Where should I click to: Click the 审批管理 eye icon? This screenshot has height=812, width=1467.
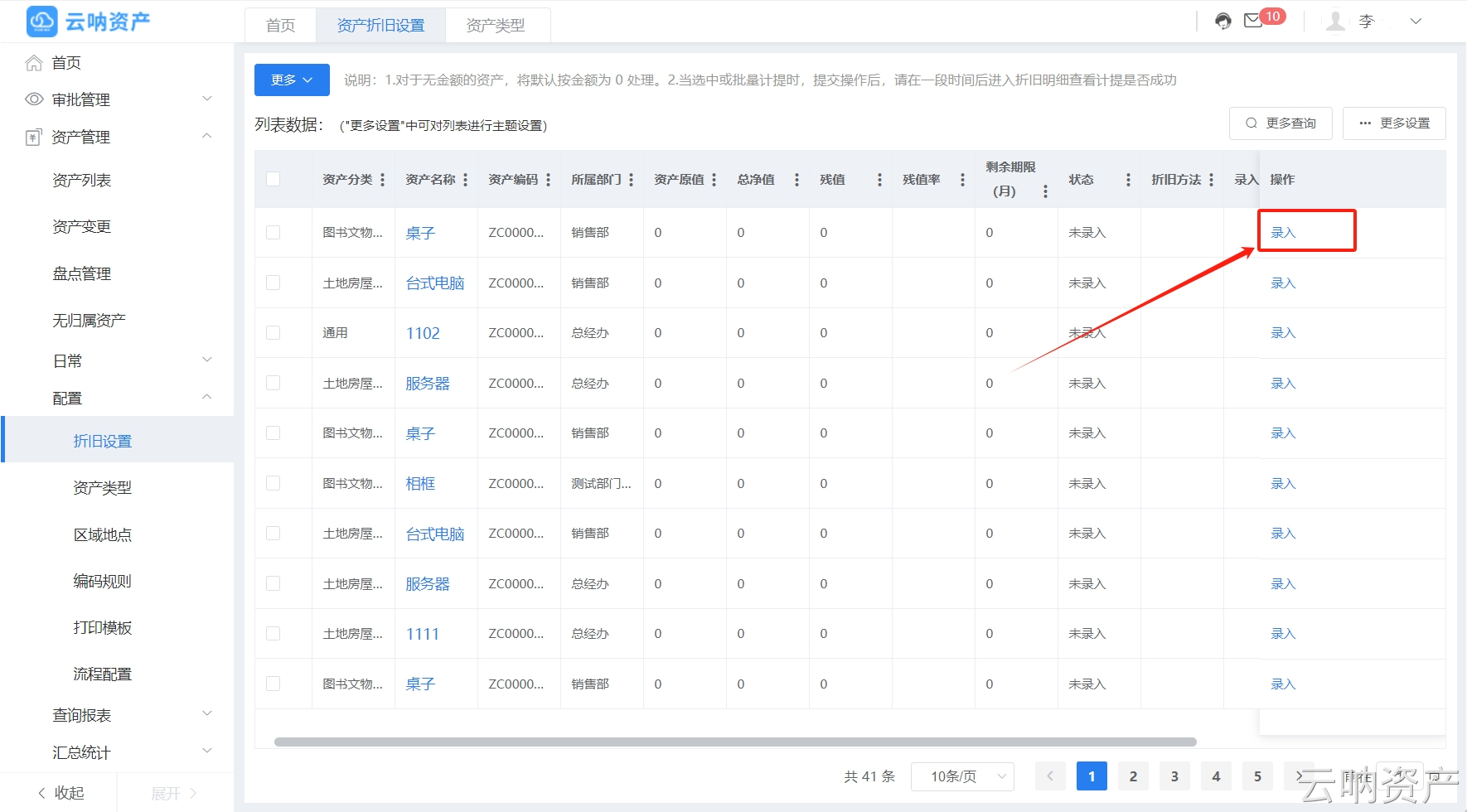click(x=33, y=99)
